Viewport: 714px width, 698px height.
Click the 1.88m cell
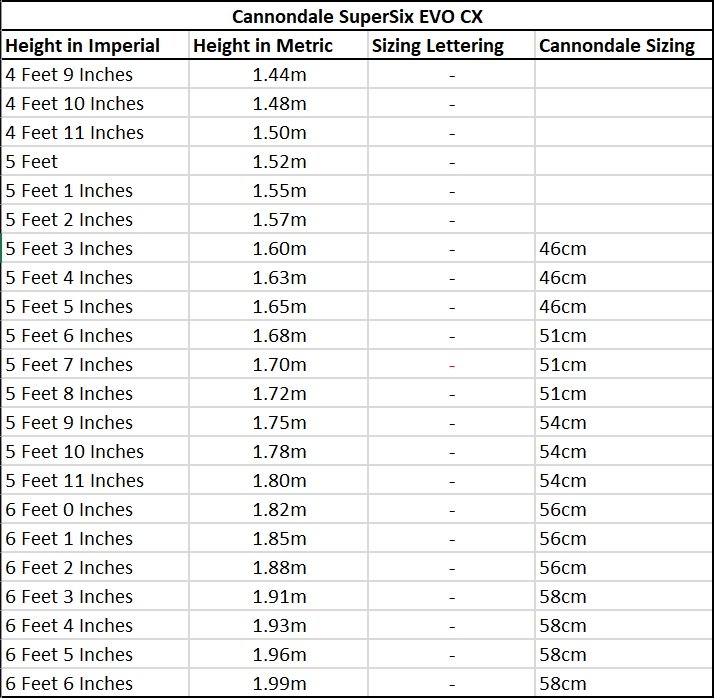[278, 567]
